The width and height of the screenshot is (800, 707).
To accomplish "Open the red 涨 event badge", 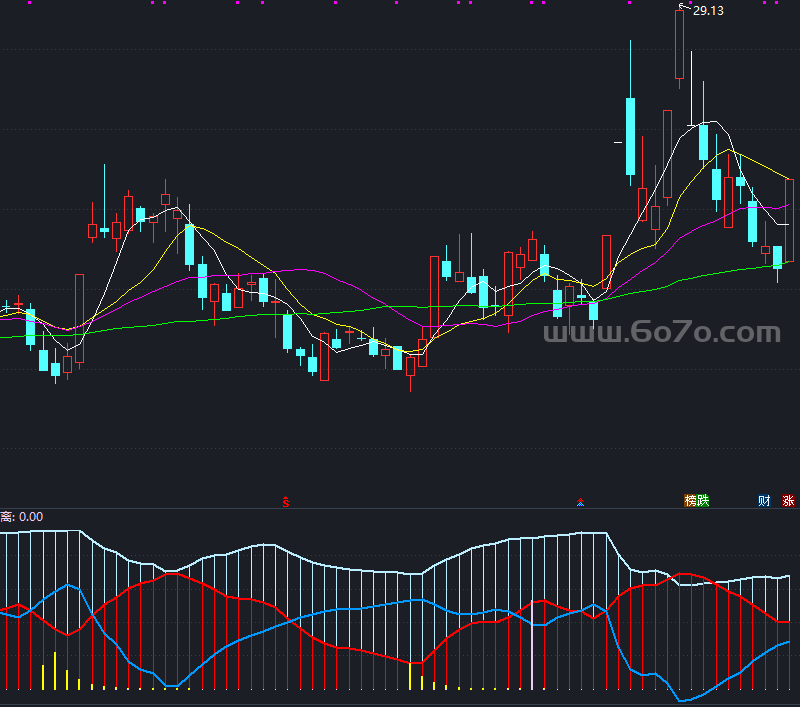I will click(788, 500).
